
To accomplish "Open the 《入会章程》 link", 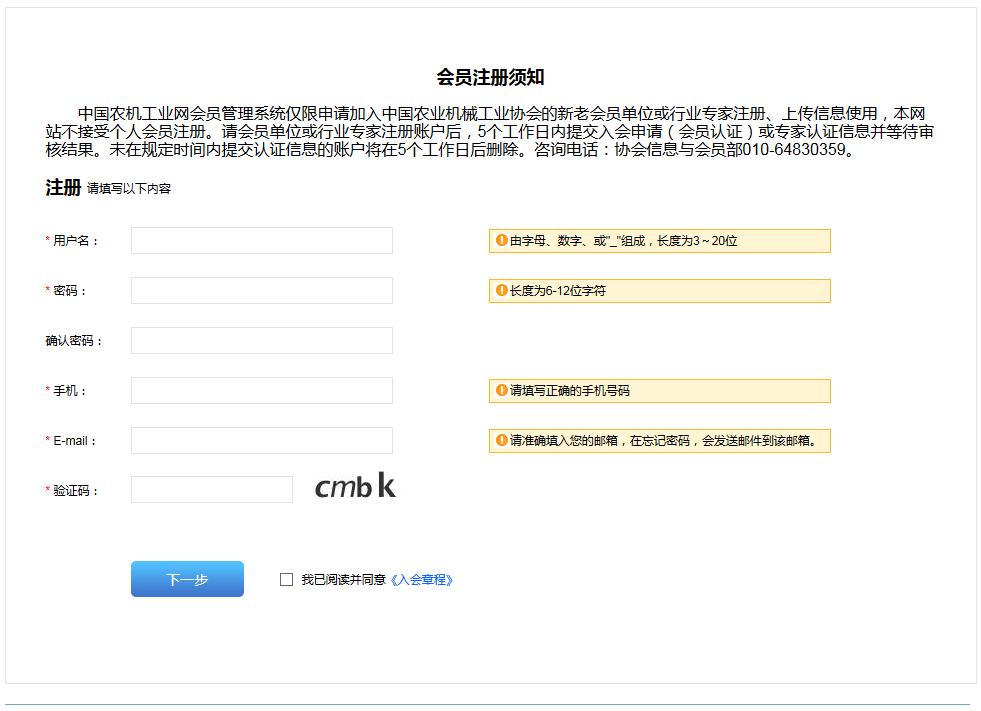I will coord(421,580).
